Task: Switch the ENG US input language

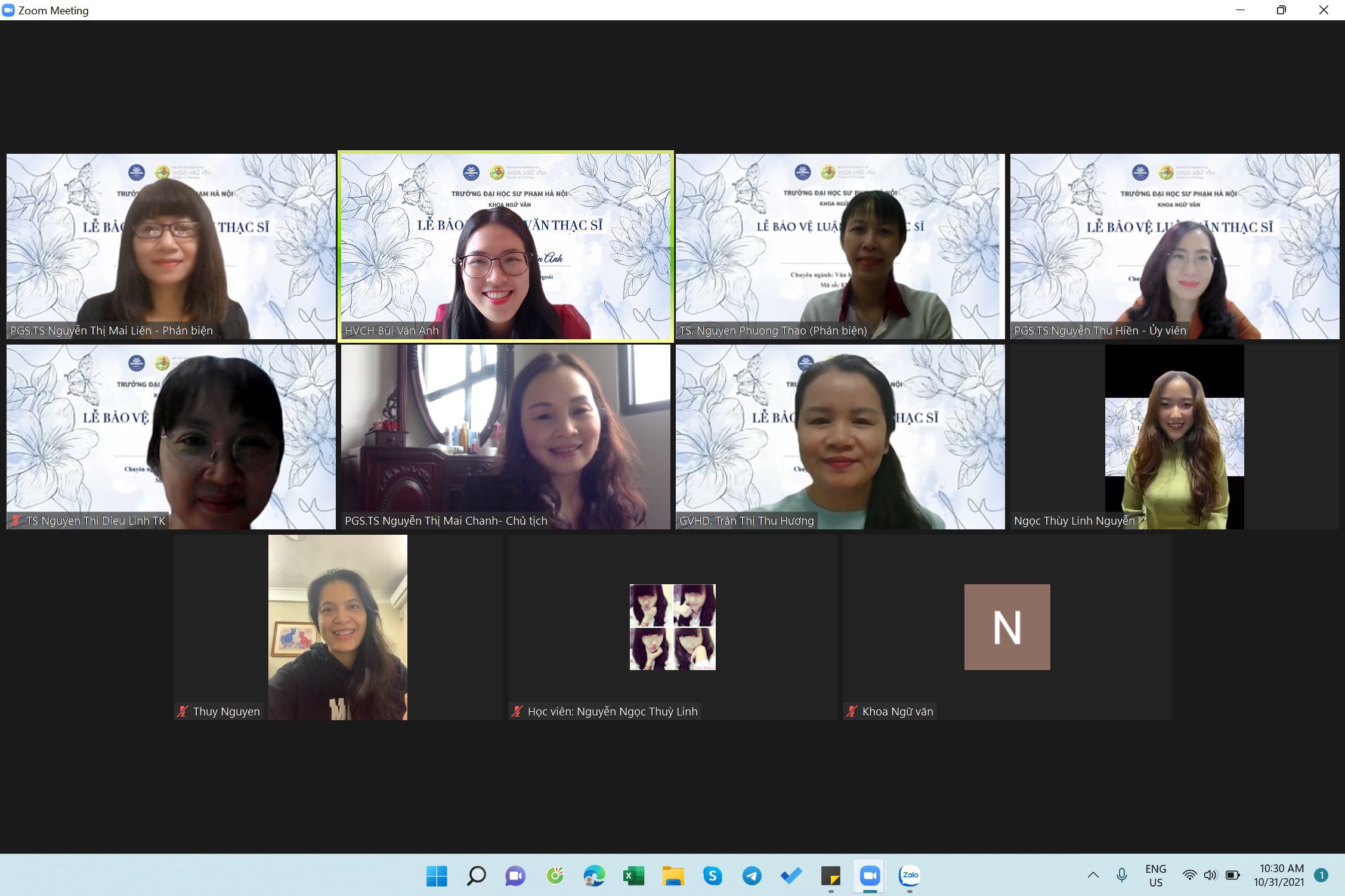Action: pyautogui.click(x=1155, y=875)
